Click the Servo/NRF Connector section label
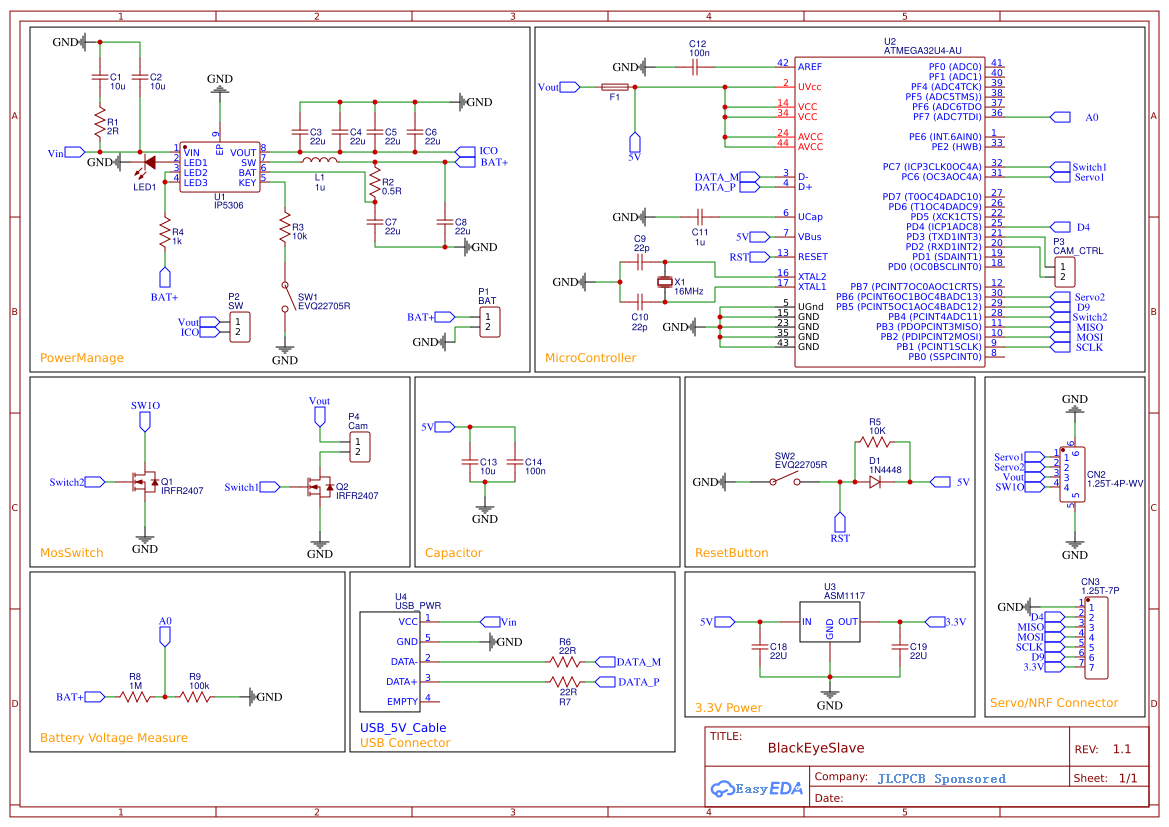 pos(1057,702)
